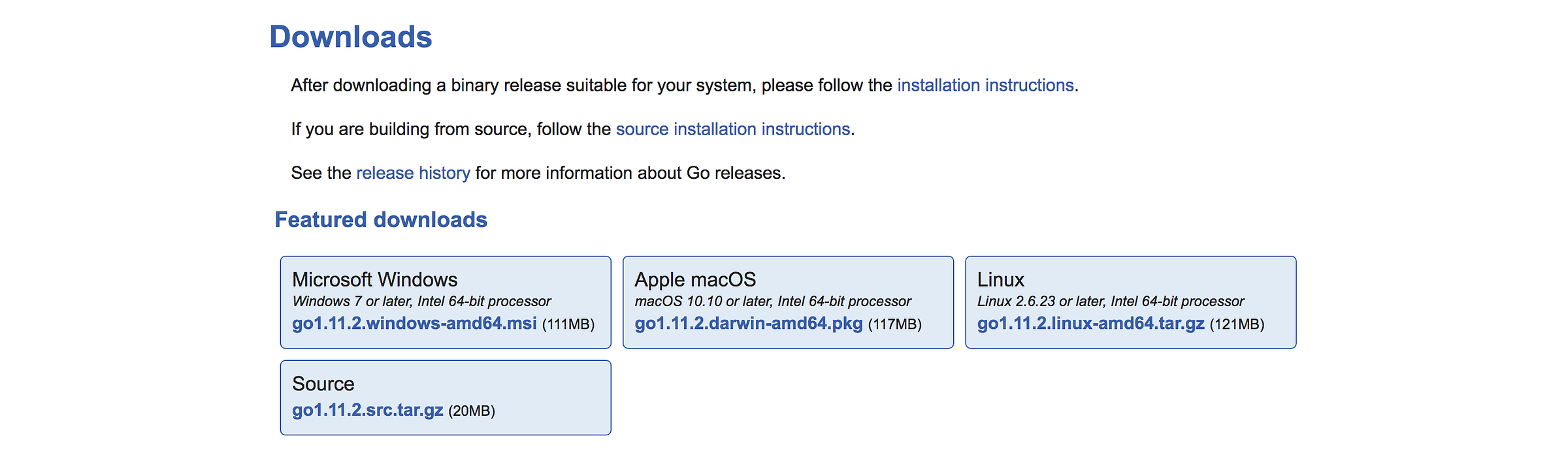1568x451 pixels.
Task: Download go1.11.2.linux-amd64.tar.gz archive
Action: click(x=1090, y=324)
